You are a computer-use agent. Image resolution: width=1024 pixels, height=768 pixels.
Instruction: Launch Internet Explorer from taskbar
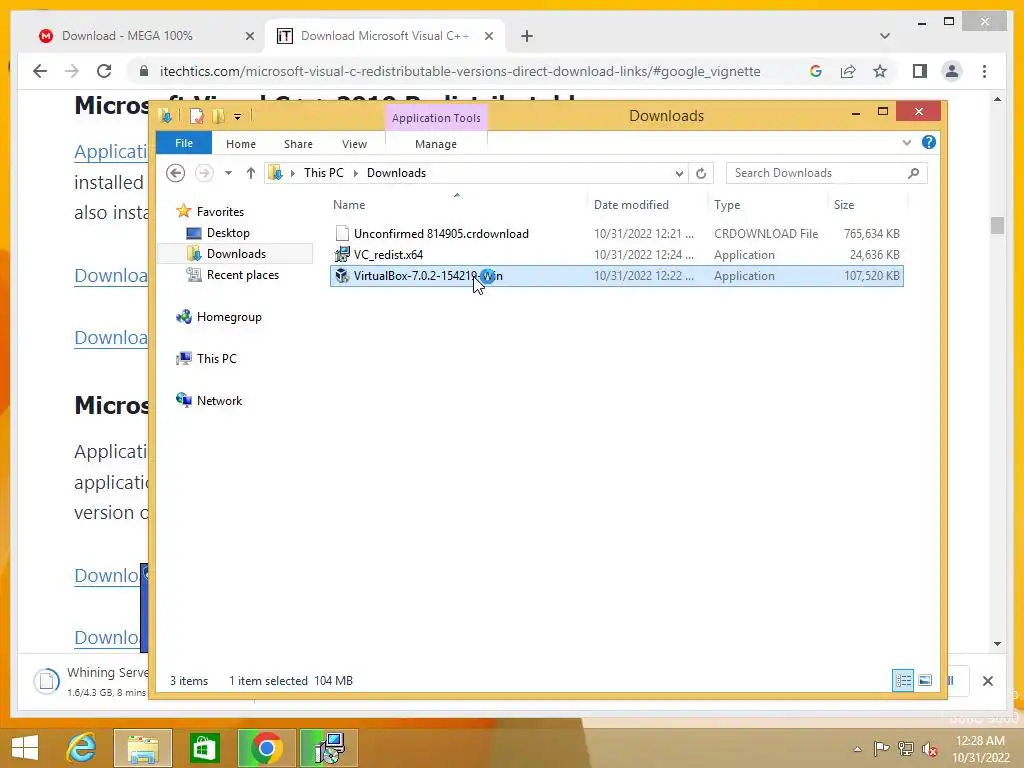(82, 748)
